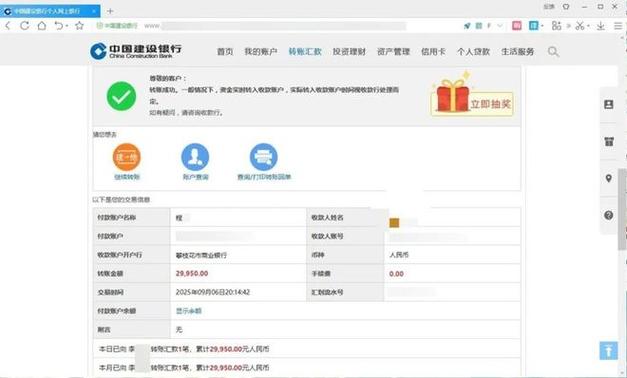Viewport: 627px width, 378px height.
Task: Click the 收款人姓名 label cell
Action: 345,218
